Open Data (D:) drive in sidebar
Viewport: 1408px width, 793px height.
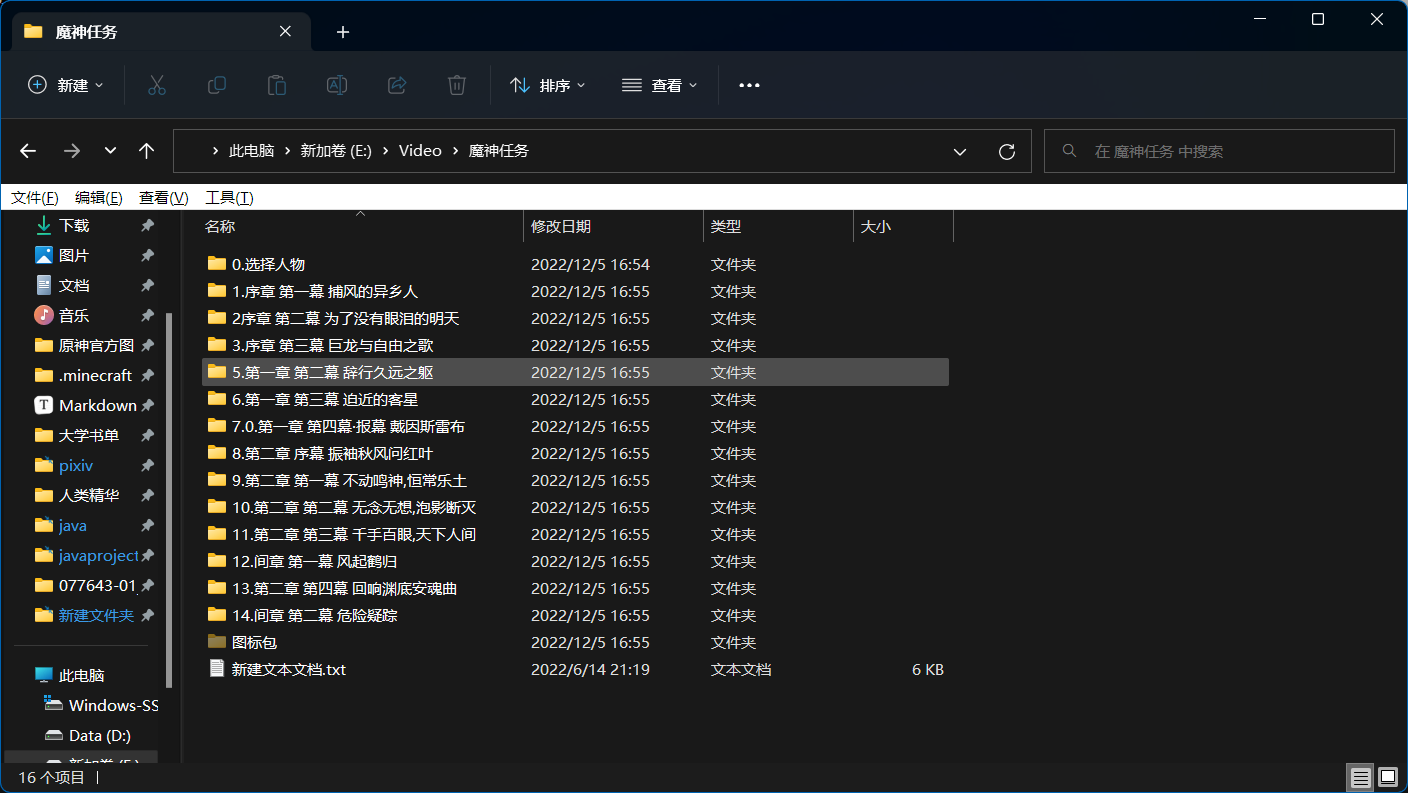point(100,735)
